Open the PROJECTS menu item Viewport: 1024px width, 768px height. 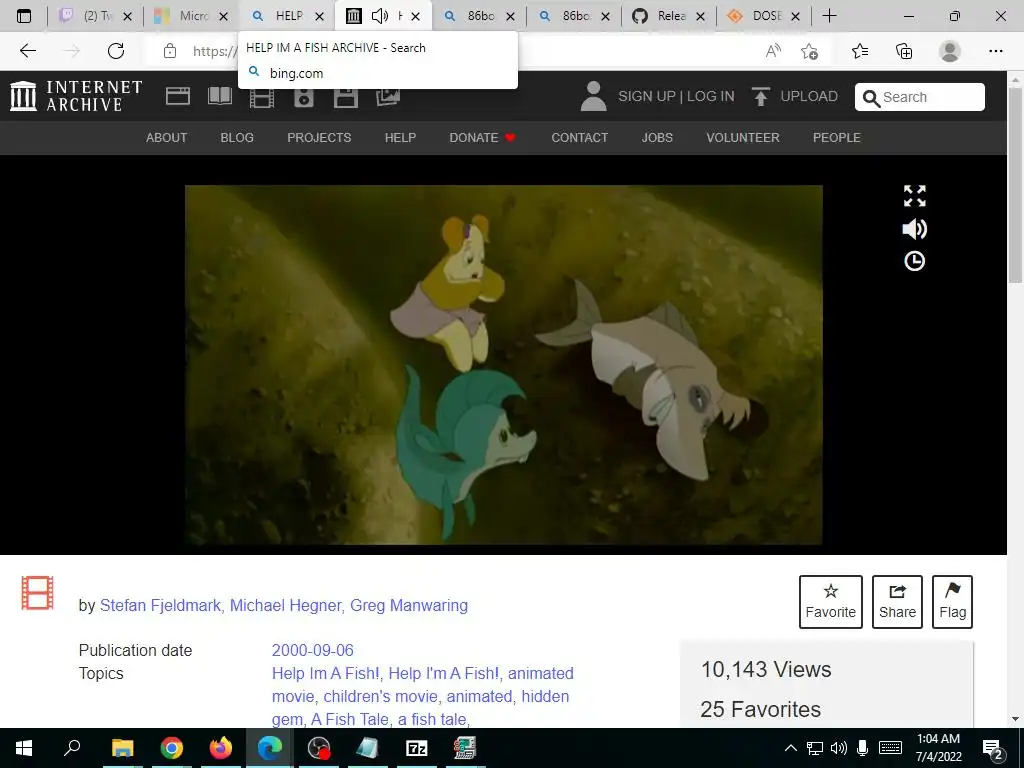[319, 138]
